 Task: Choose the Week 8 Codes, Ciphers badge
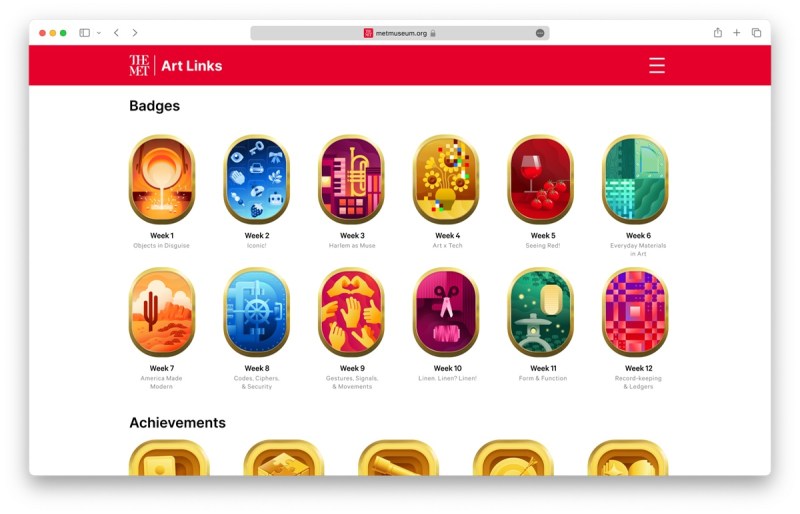[x=257, y=312]
